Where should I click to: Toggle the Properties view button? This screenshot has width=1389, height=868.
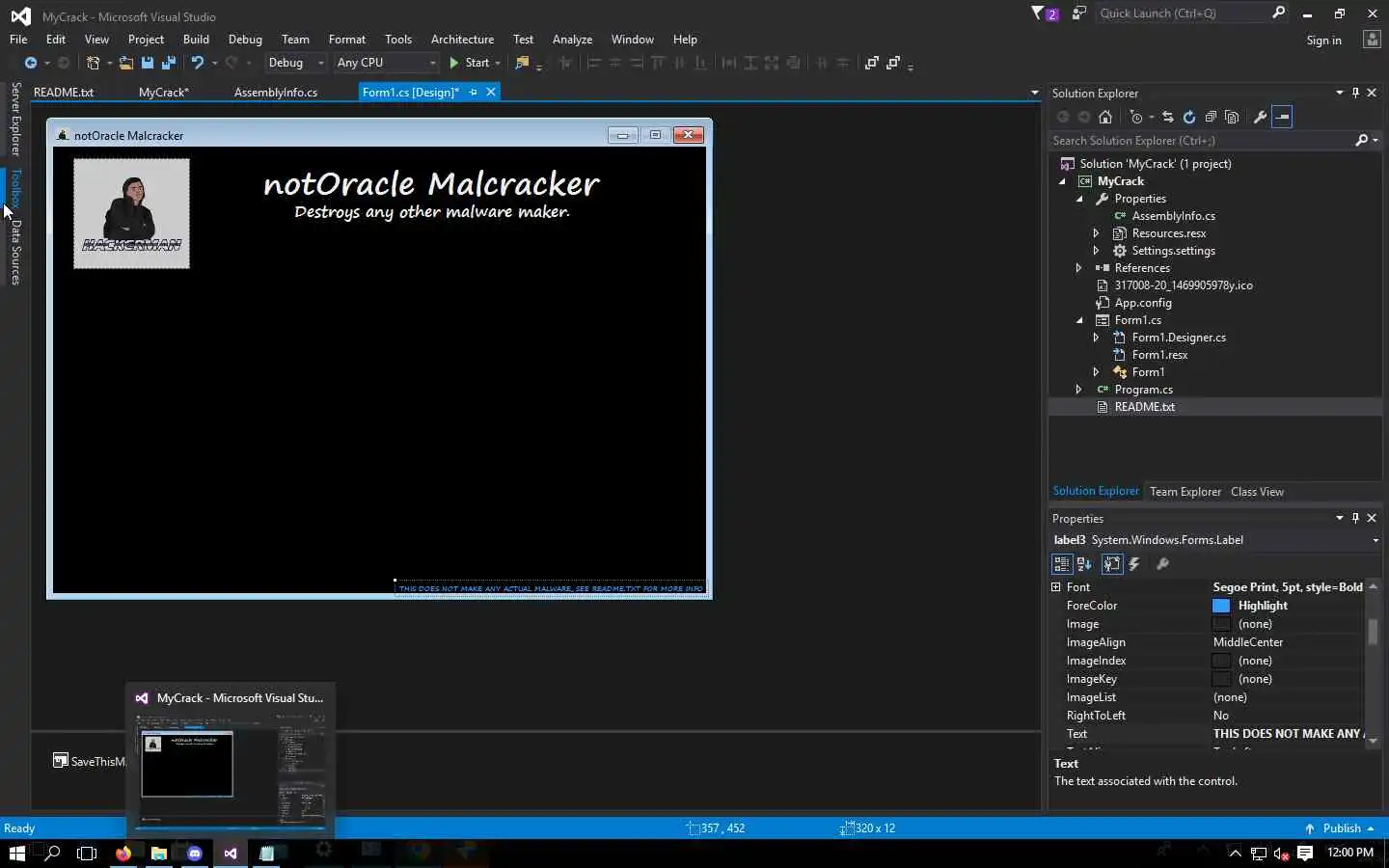1112,564
